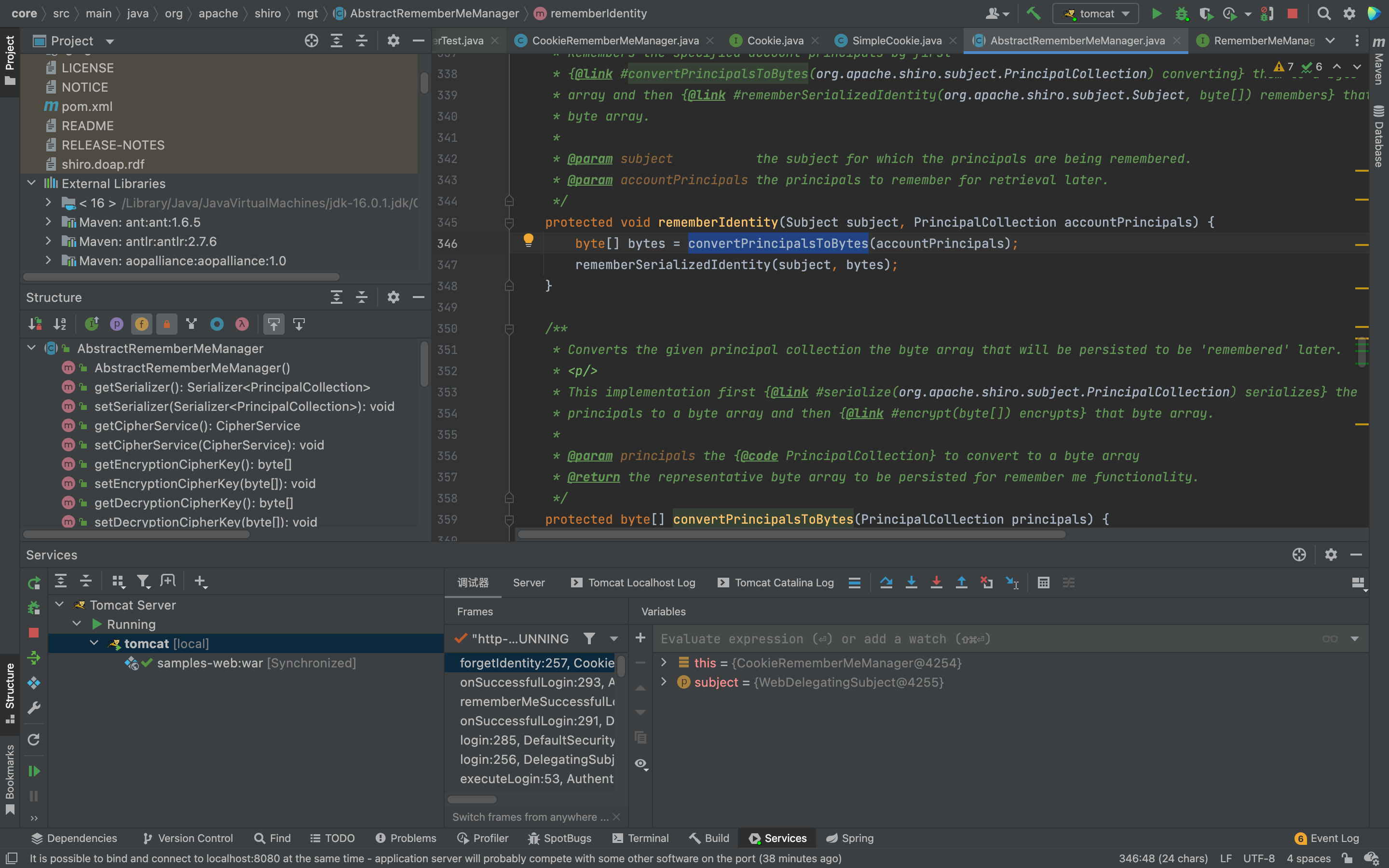Switch to Cookie.java tab
The image size is (1389, 868).
click(775, 41)
